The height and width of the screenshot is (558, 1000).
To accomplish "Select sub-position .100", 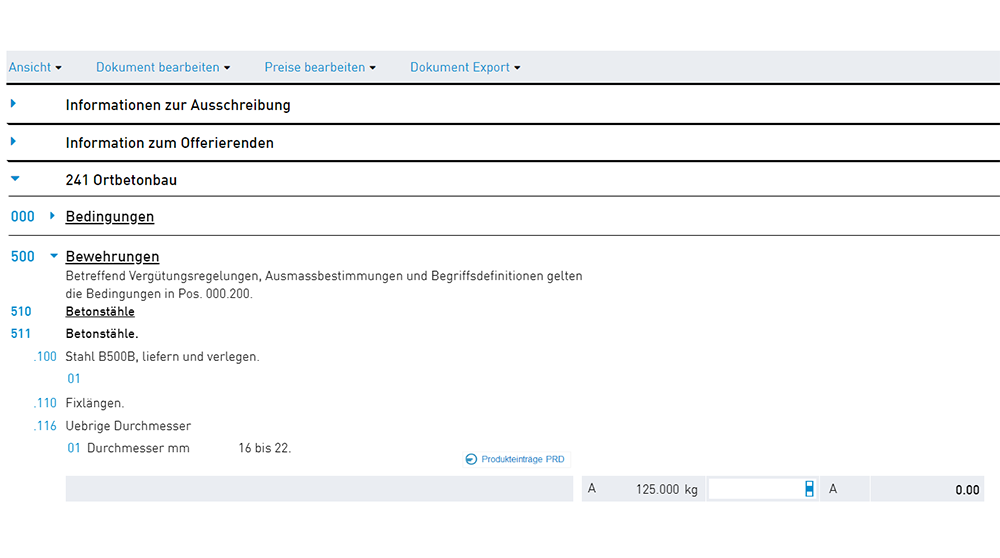I will (x=45, y=356).
